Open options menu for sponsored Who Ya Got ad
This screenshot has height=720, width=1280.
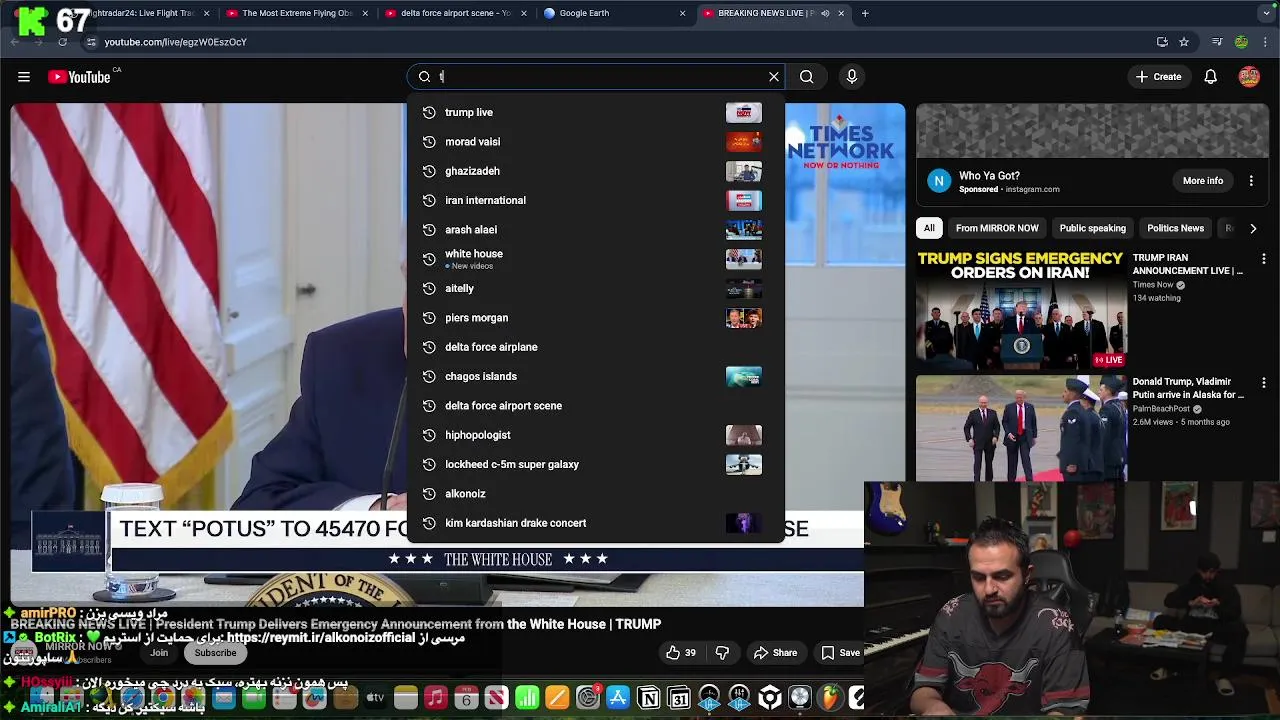(x=1251, y=181)
